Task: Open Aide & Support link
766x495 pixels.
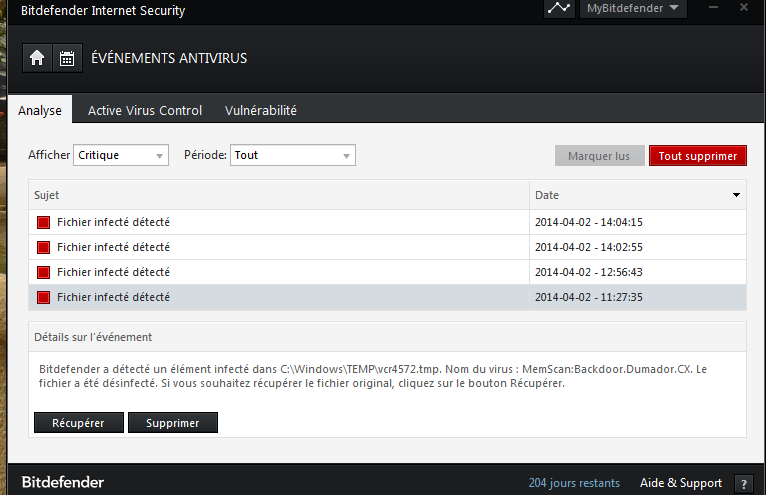Action: [x=681, y=483]
